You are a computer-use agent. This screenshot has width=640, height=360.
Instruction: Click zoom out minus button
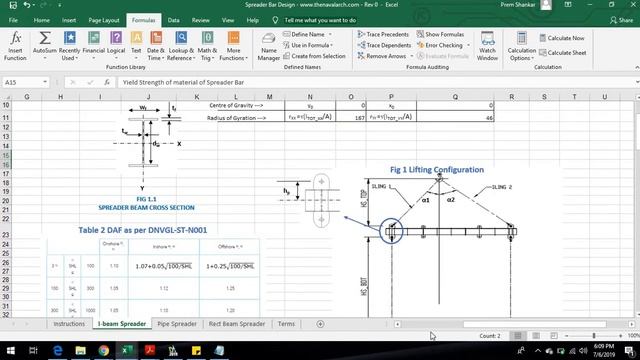567,336
